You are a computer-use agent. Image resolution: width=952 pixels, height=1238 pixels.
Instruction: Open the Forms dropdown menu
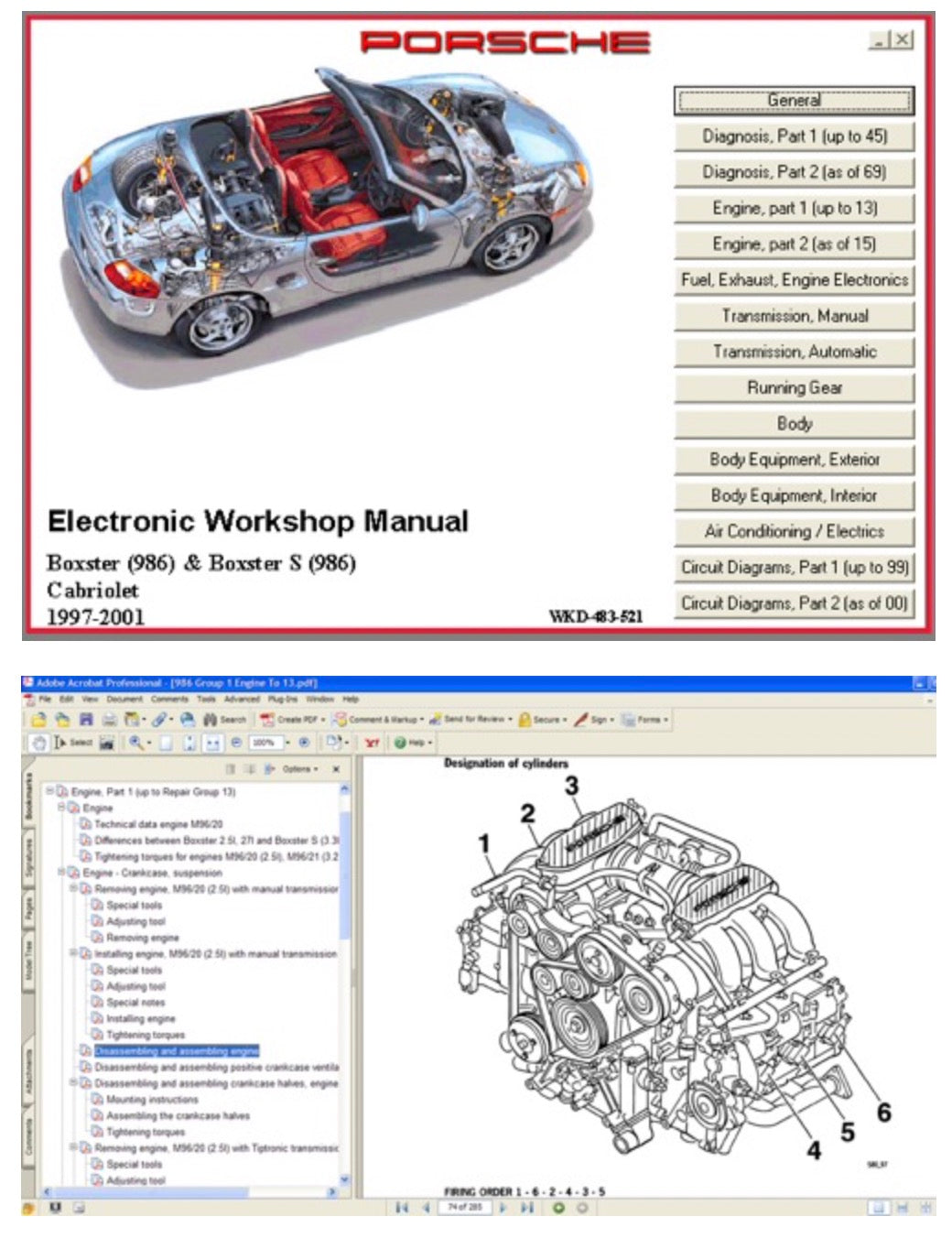tap(644, 720)
